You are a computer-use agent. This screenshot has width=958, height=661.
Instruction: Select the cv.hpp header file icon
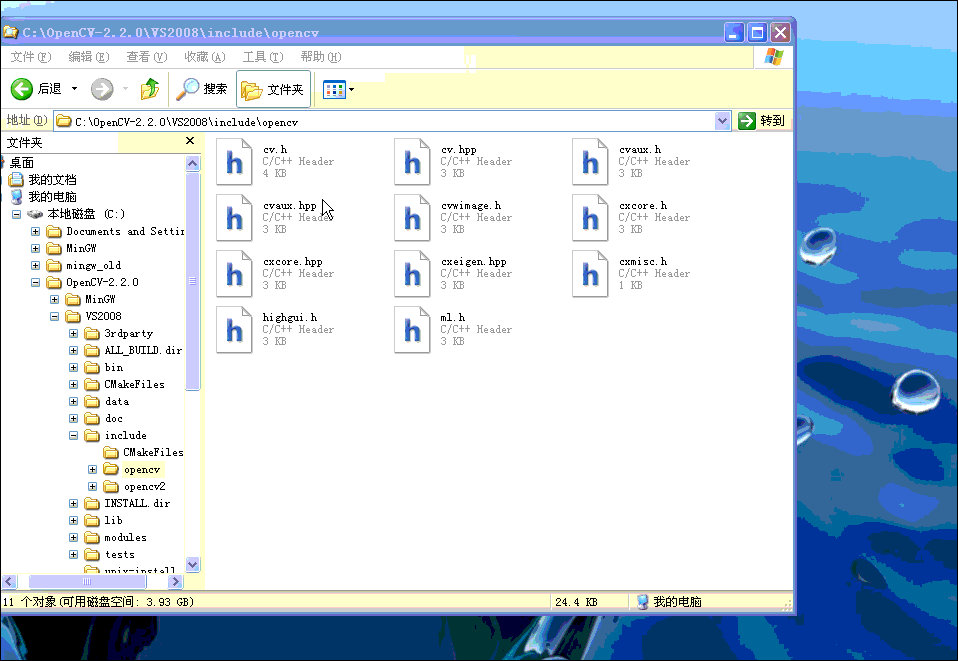click(412, 162)
